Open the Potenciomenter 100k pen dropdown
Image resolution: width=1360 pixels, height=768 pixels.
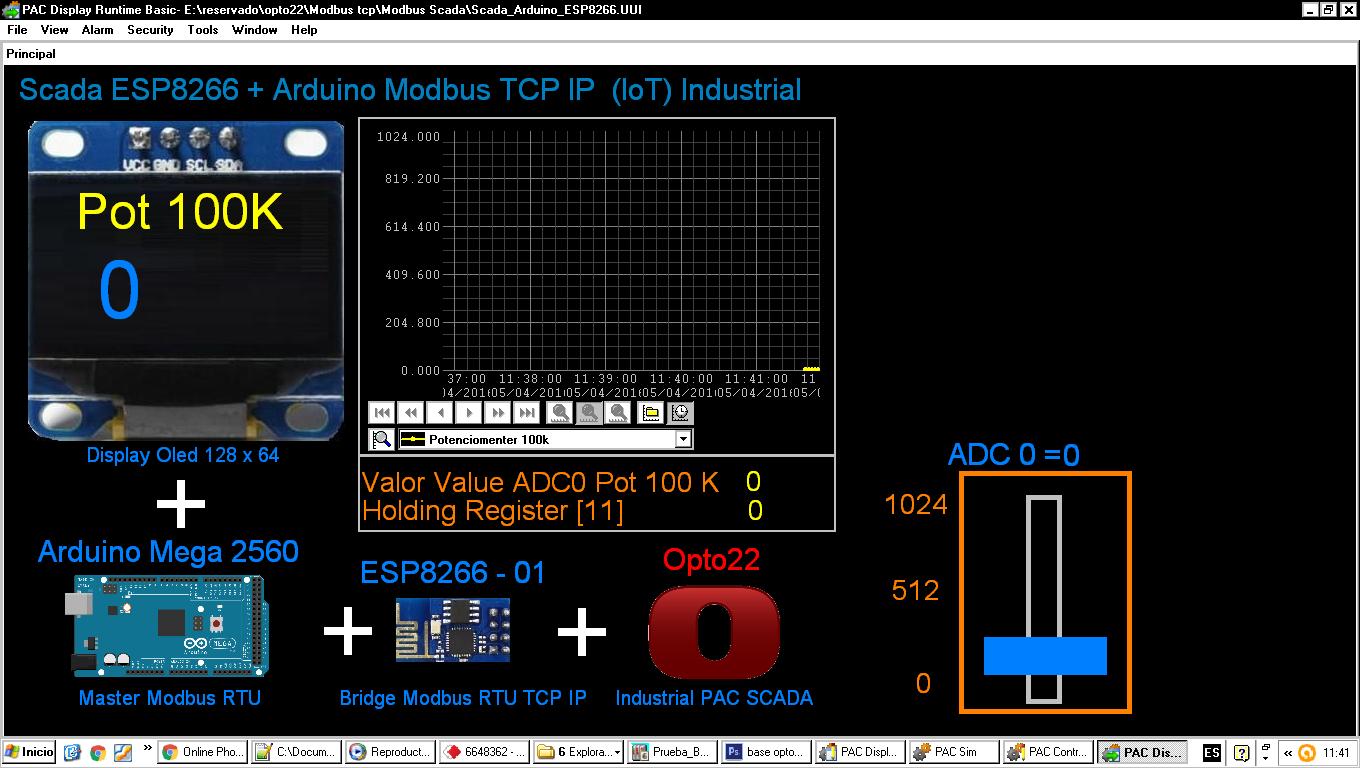(x=684, y=438)
